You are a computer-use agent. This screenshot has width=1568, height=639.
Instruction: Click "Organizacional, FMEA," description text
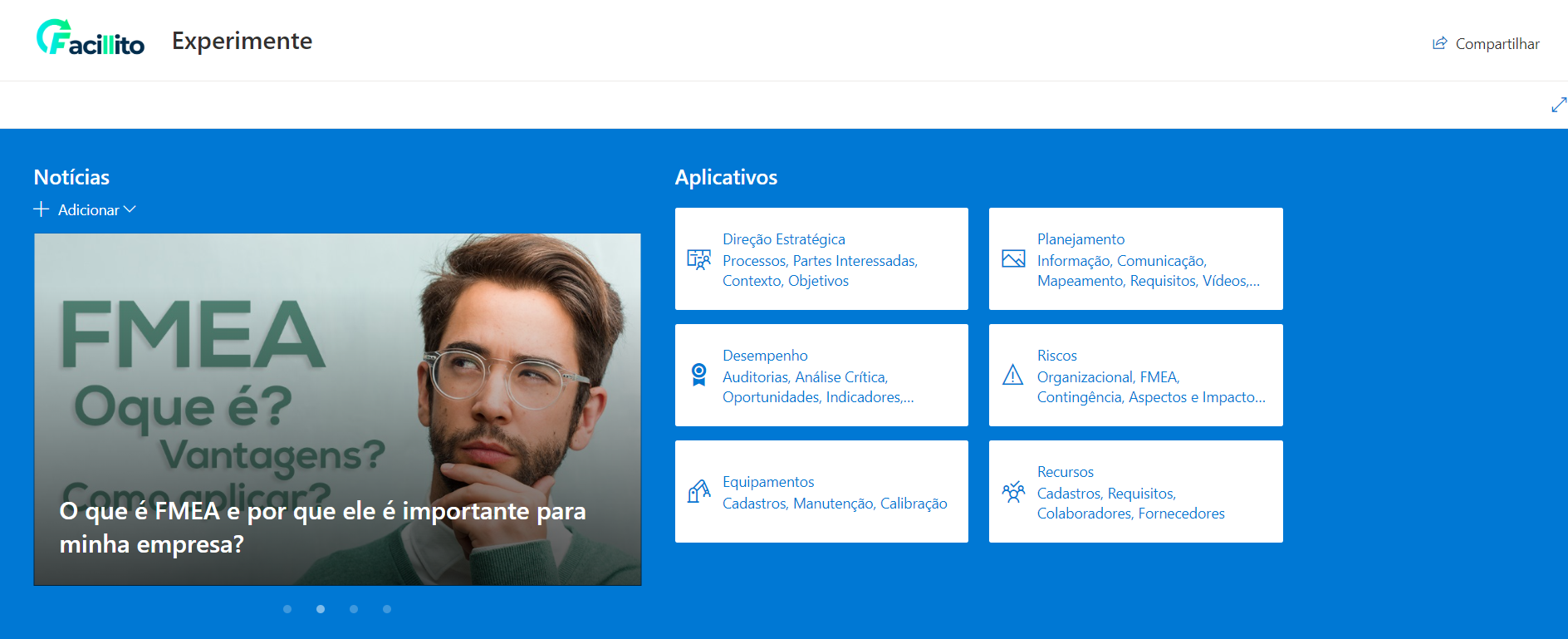[x=1108, y=377]
